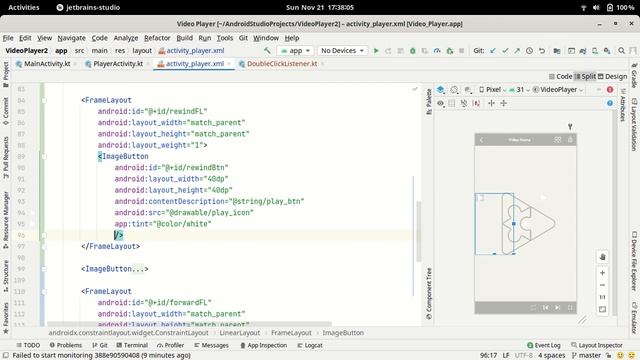The width and height of the screenshot is (640, 360).
Task: Click the Gradle side panel tab
Action: pos(634,76)
